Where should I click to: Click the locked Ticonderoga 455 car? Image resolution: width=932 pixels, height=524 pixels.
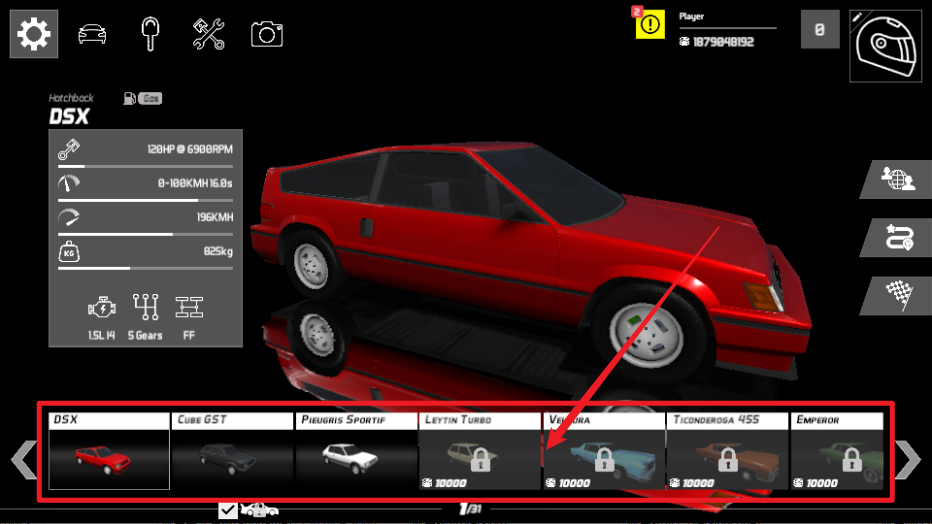(x=727, y=451)
